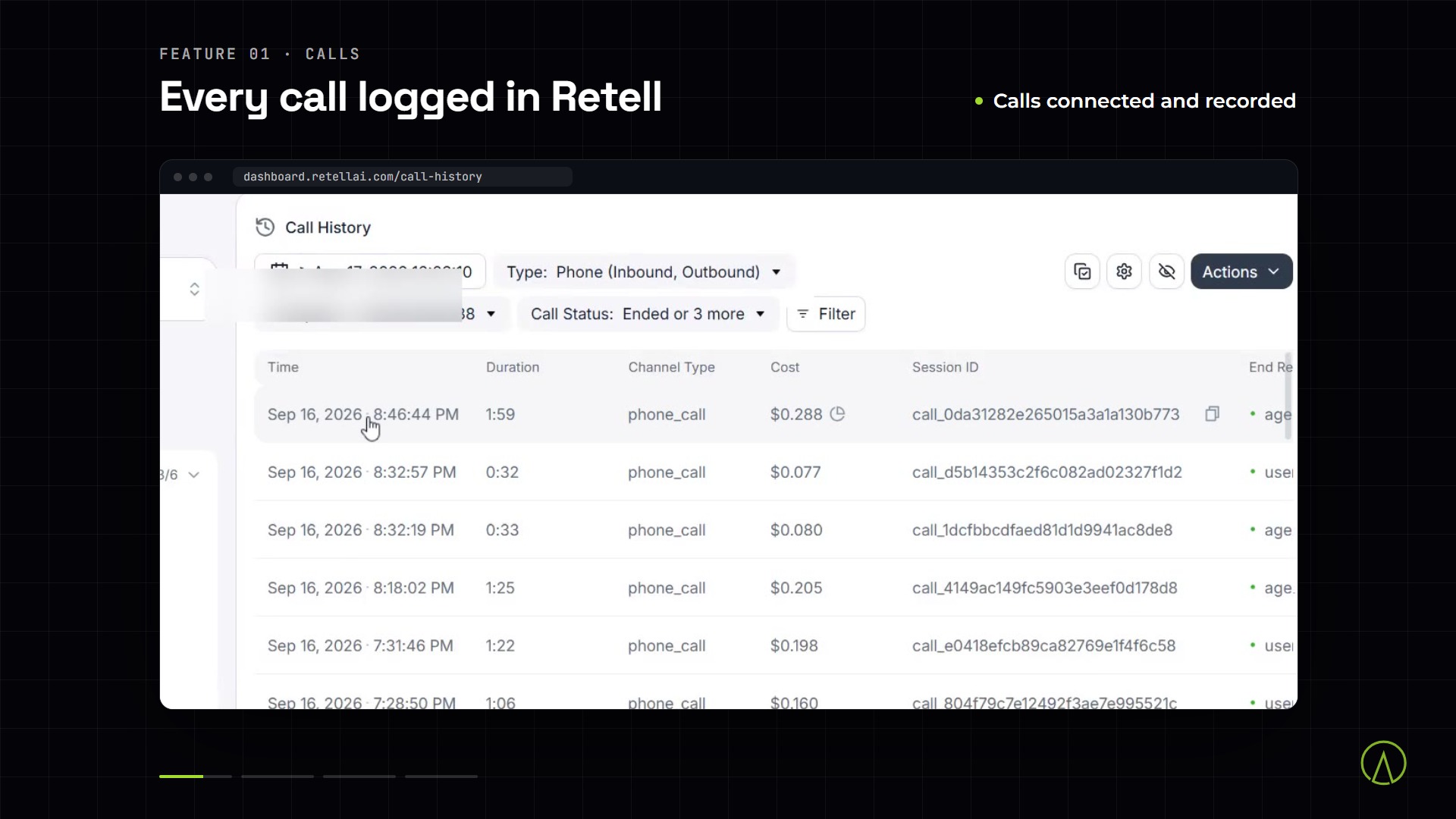Viewport: 1456px width, 819px height.
Task: Click the $0.077 cost cell
Action: [795, 472]
